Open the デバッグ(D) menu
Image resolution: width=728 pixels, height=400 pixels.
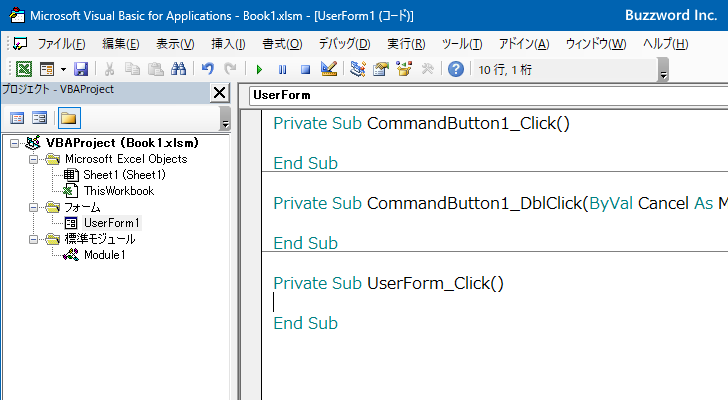click(x=344, y=44)
